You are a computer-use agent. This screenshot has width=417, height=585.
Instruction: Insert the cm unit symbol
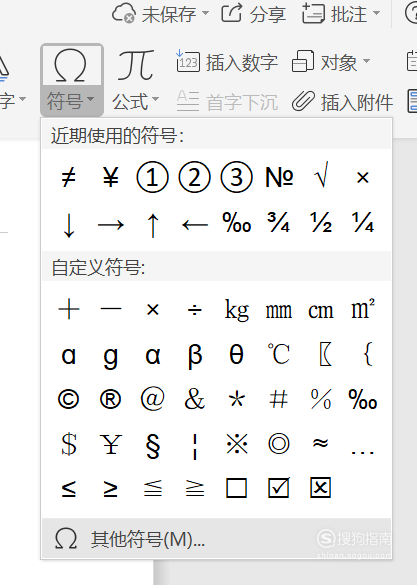(x=321, y=311)
